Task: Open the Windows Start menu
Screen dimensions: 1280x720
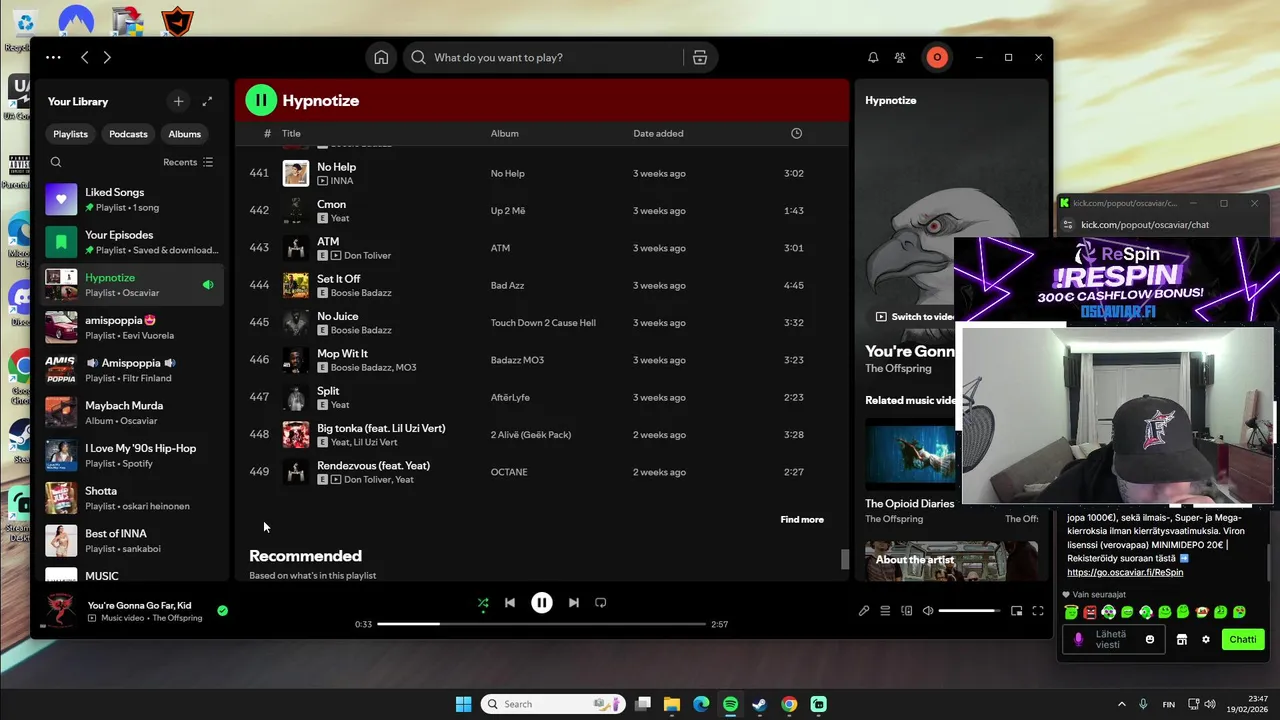Action: coord(464,704)
